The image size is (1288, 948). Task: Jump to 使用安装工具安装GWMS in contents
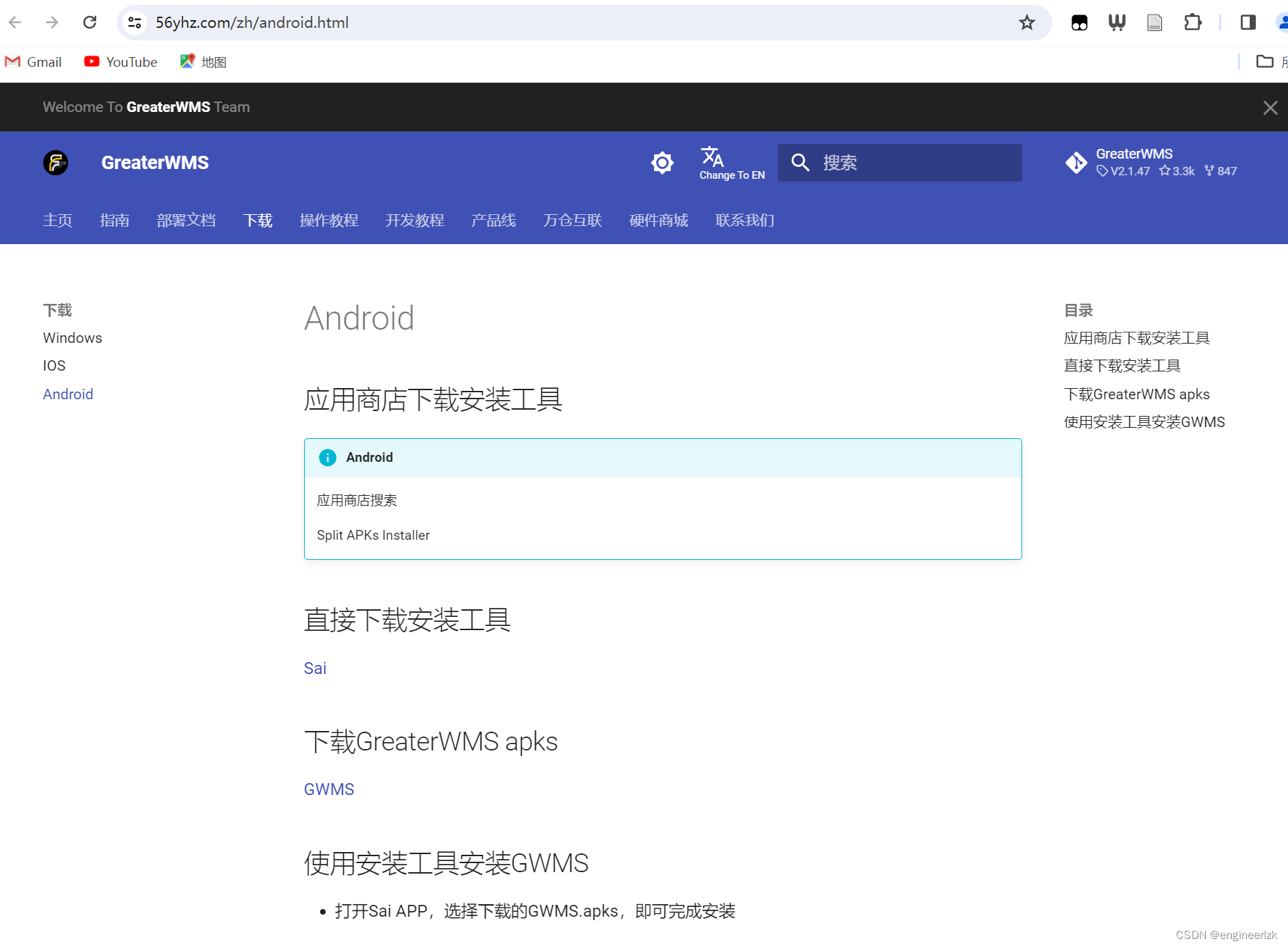pyautogui.click(x=1145, y=422)
